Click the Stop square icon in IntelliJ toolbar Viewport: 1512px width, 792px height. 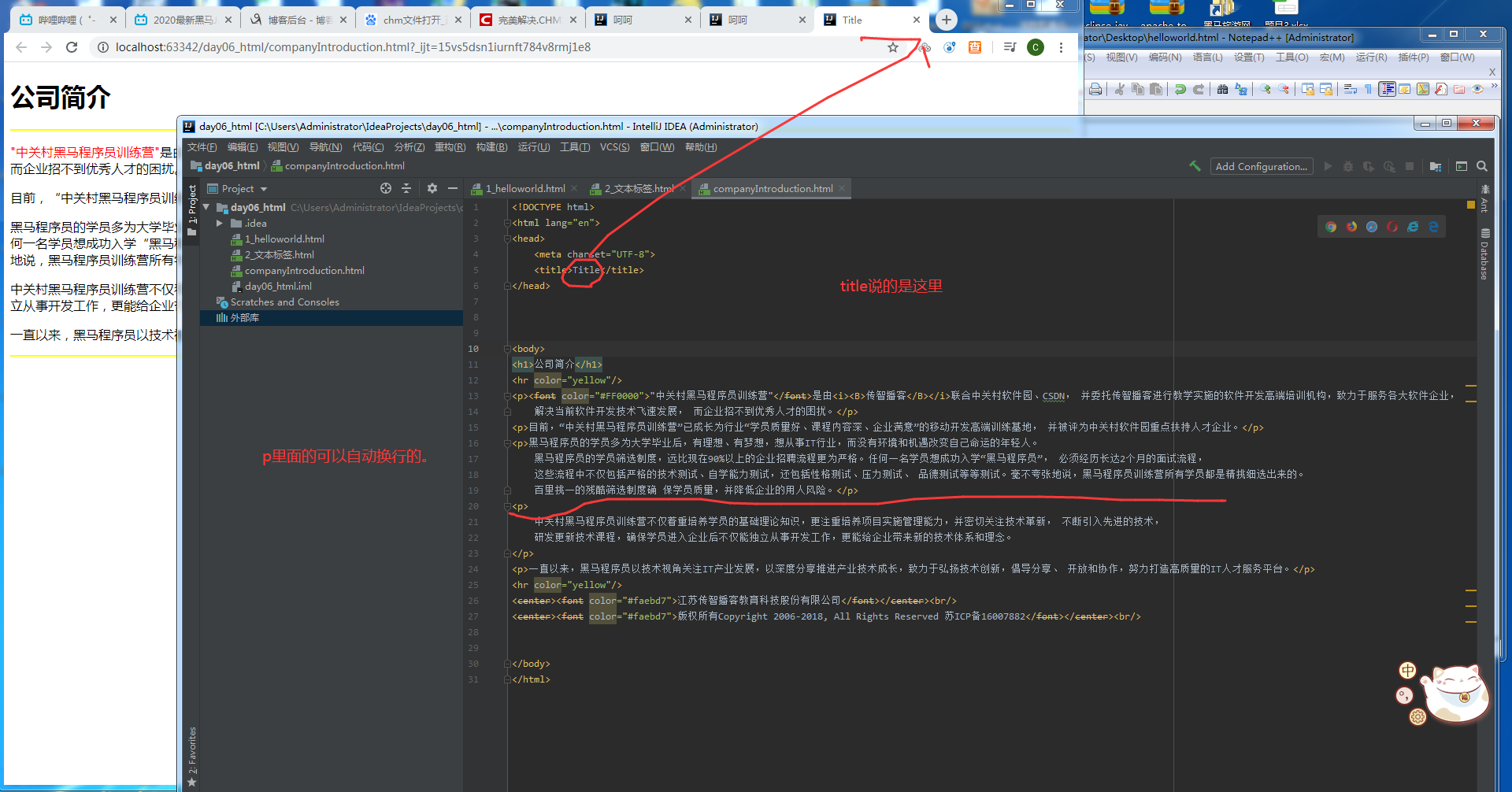[1410, 166]
